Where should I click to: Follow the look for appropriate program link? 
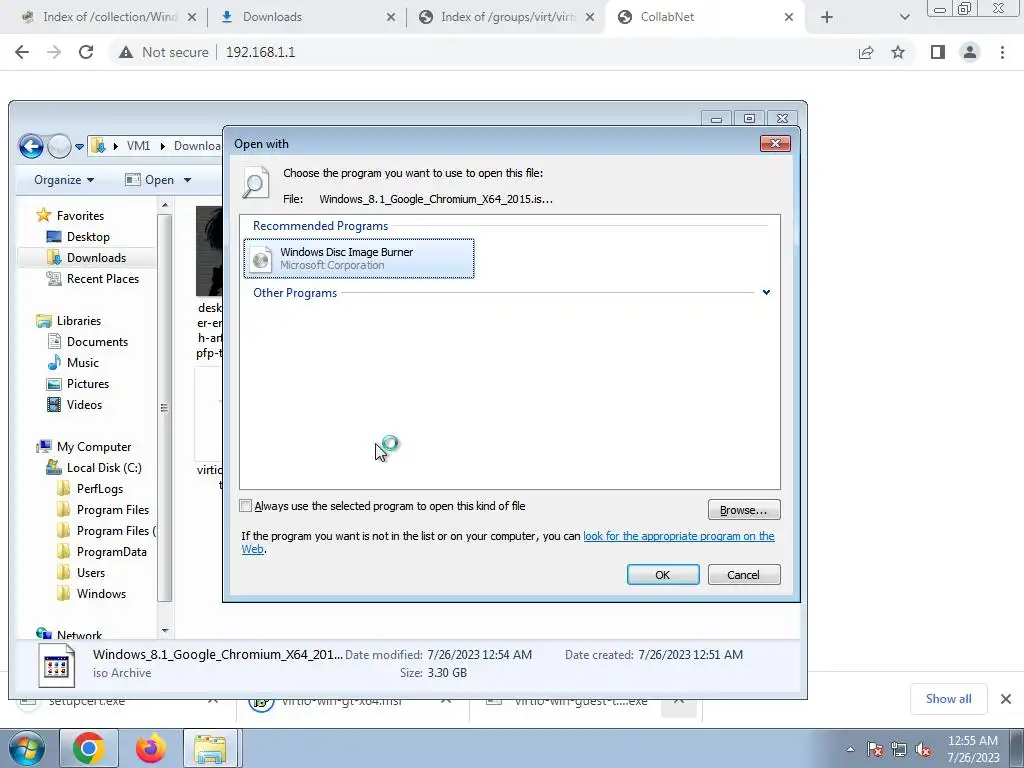[679, 536]
